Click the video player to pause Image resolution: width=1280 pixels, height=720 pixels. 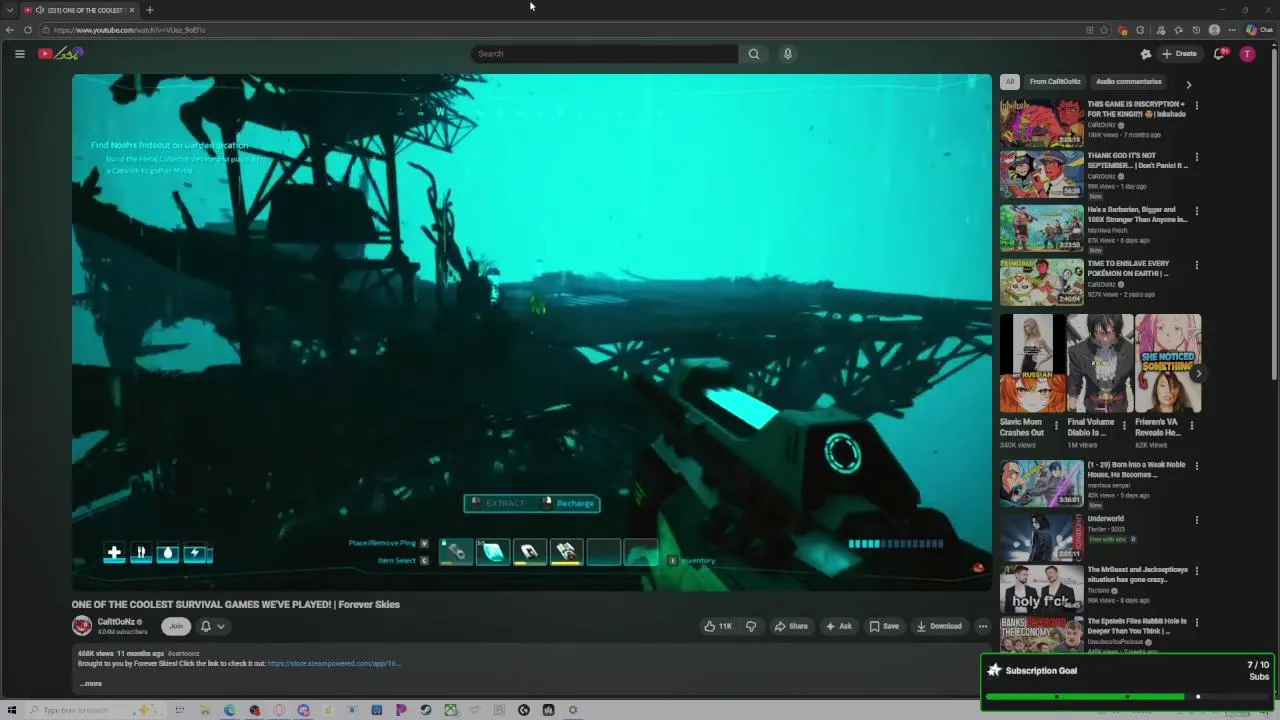[x=531, y=332]
